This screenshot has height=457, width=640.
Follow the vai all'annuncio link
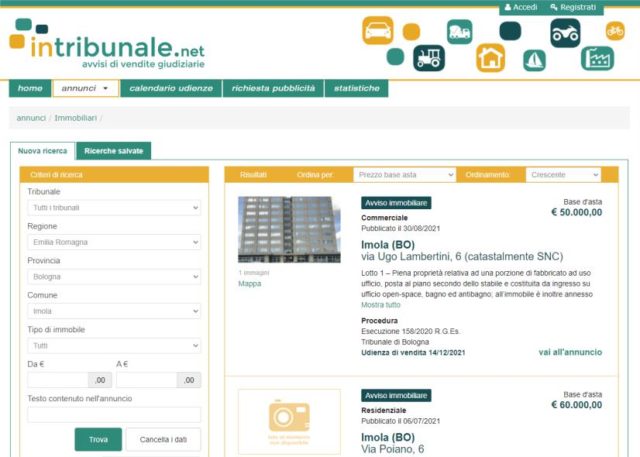pos(570,352)
